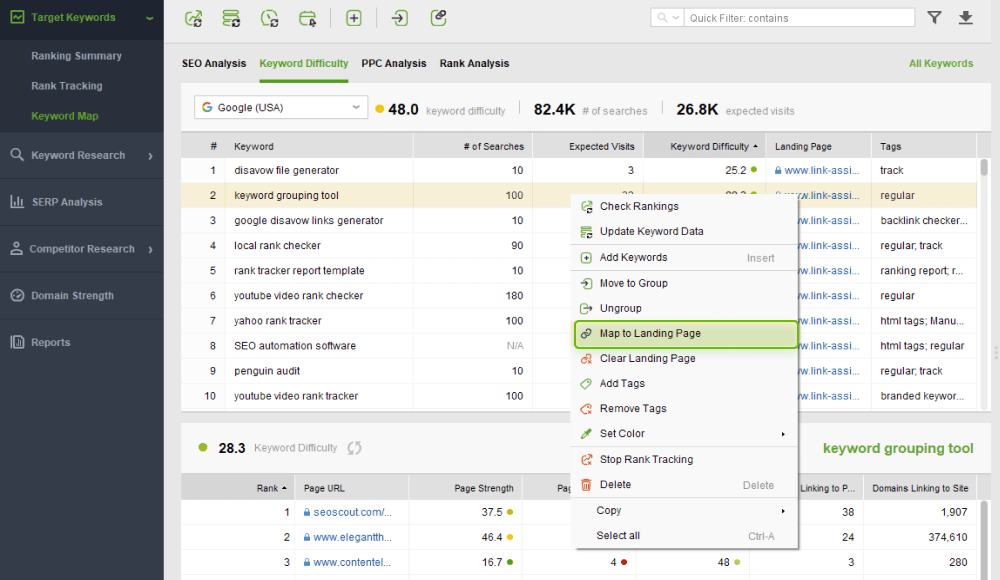Open Keyword Map in sidebar
Viewport: 1000px width, 580px height.
click(65, 116)
